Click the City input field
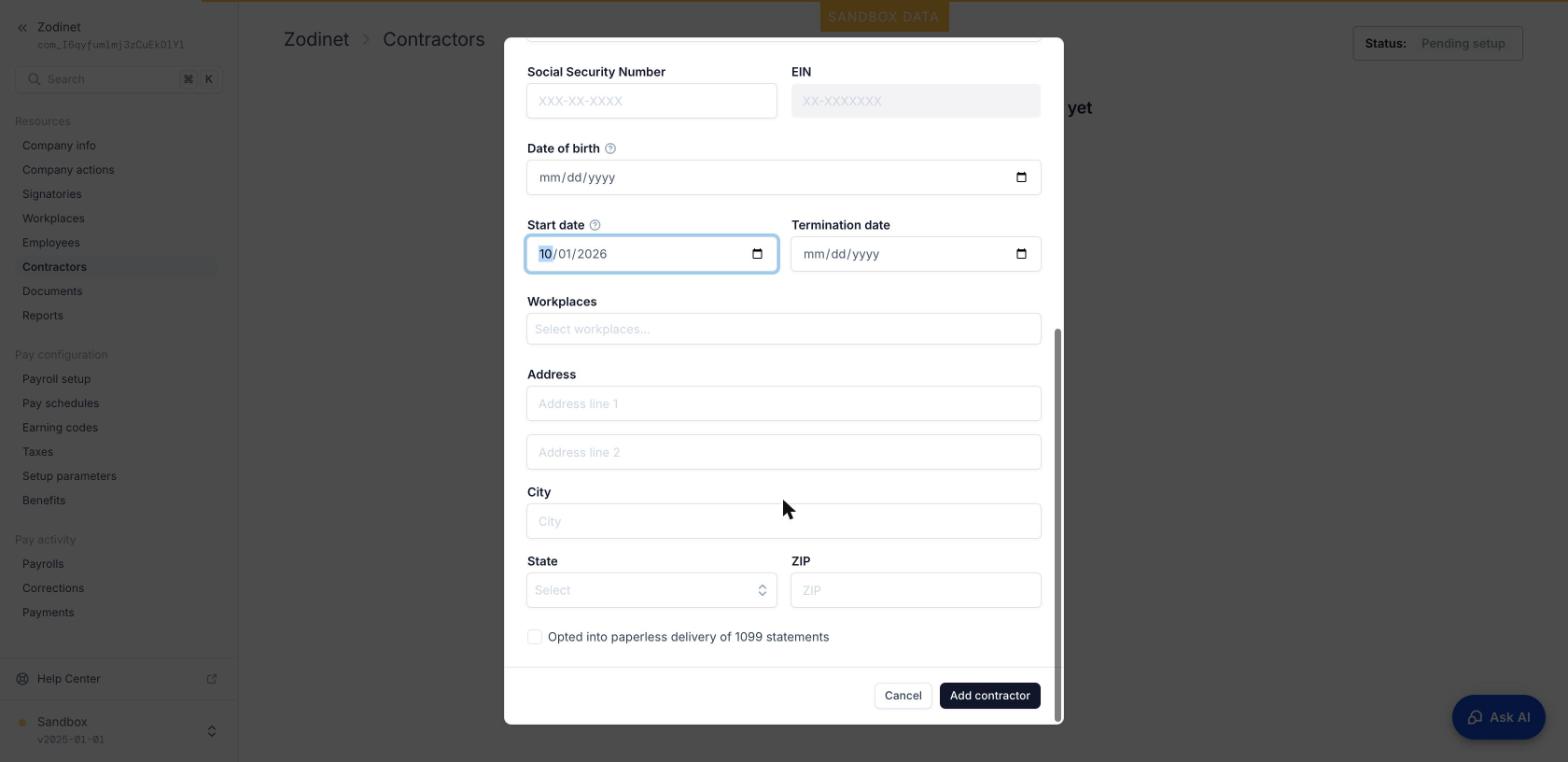Viewport: 1568px width, 762px height. click(784, 521)
